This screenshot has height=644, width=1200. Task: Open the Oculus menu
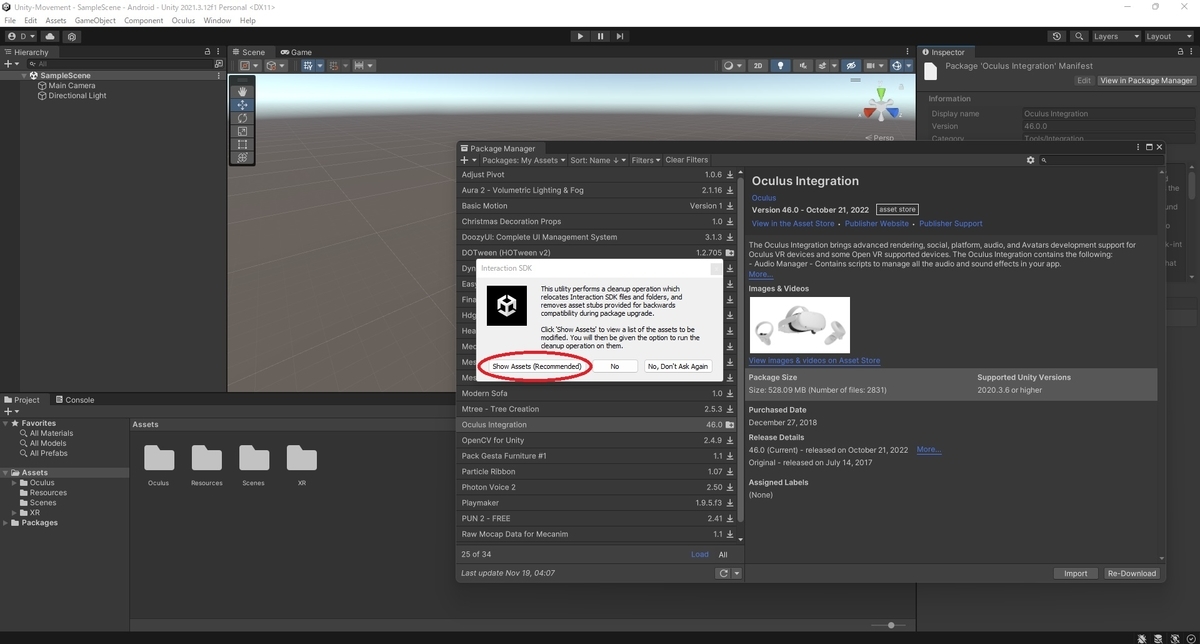(183, 20)
